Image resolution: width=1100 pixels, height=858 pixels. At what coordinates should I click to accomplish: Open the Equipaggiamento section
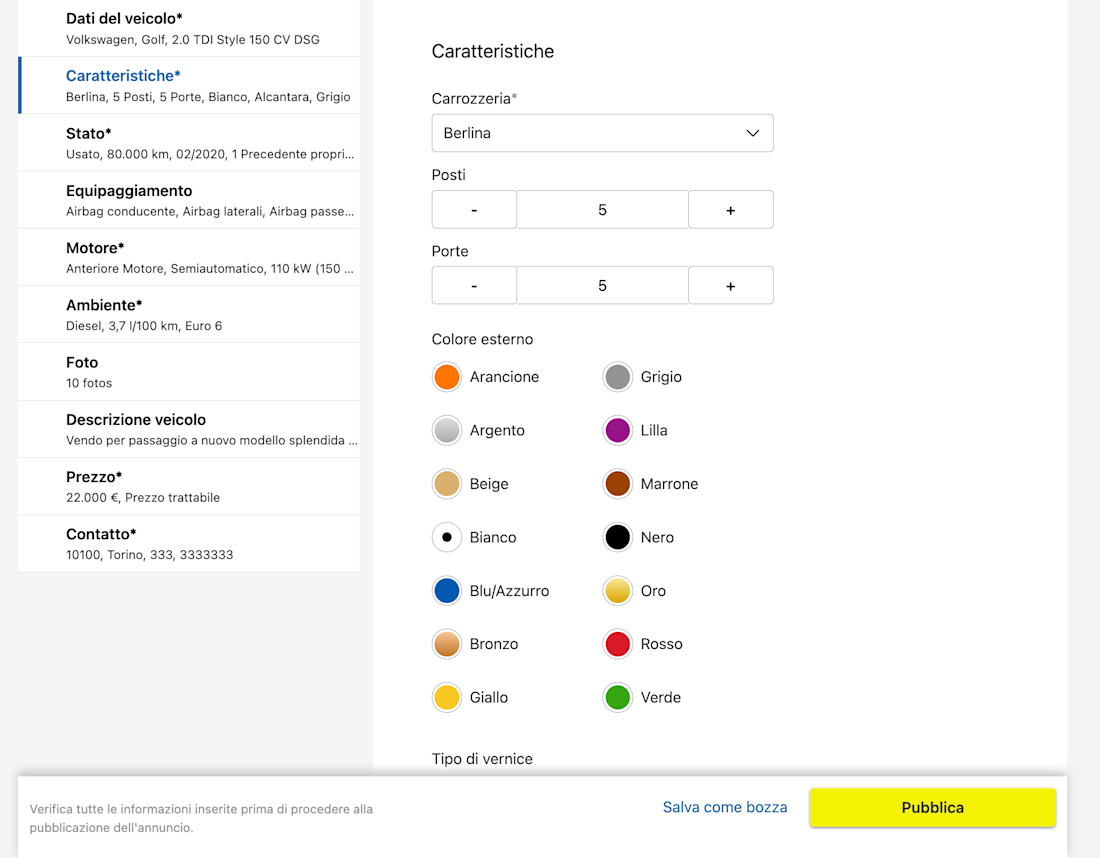tap(189, 200)
